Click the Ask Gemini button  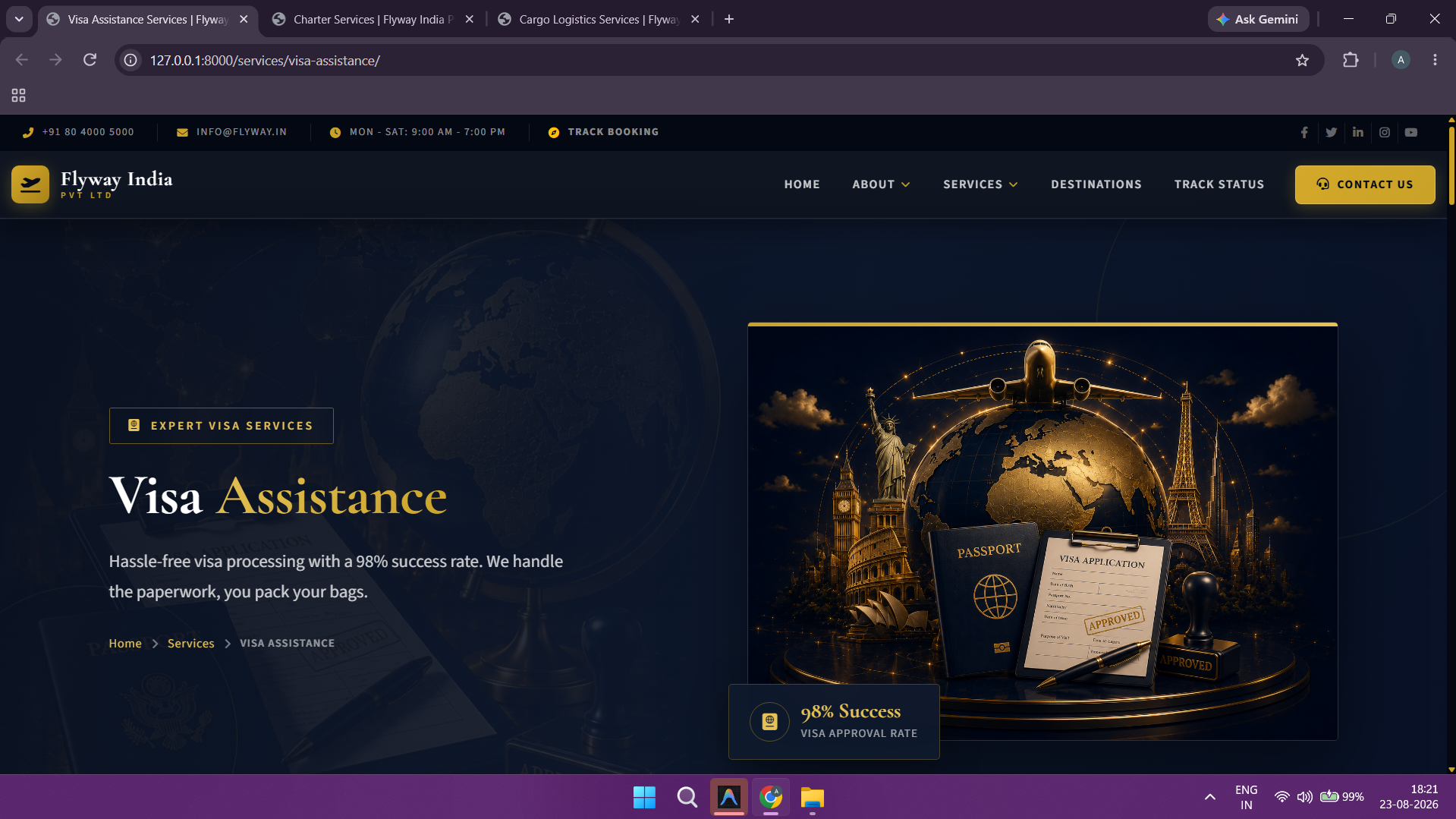tap(1258, 19)
